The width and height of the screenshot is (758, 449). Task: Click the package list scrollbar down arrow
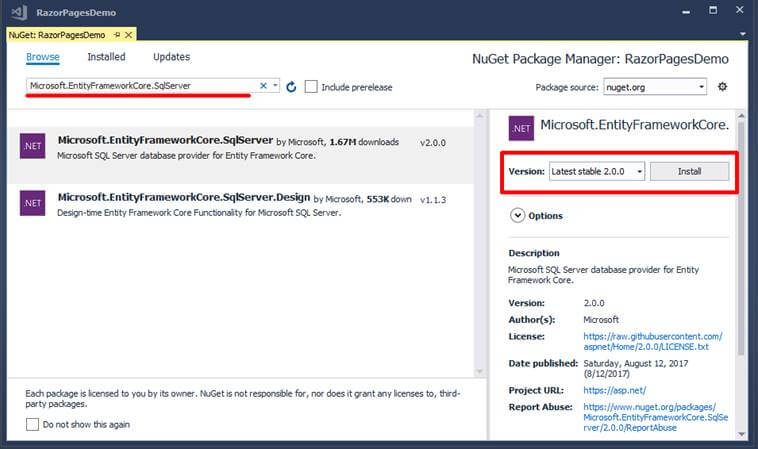pyautogui.click(x=480, y=371)
